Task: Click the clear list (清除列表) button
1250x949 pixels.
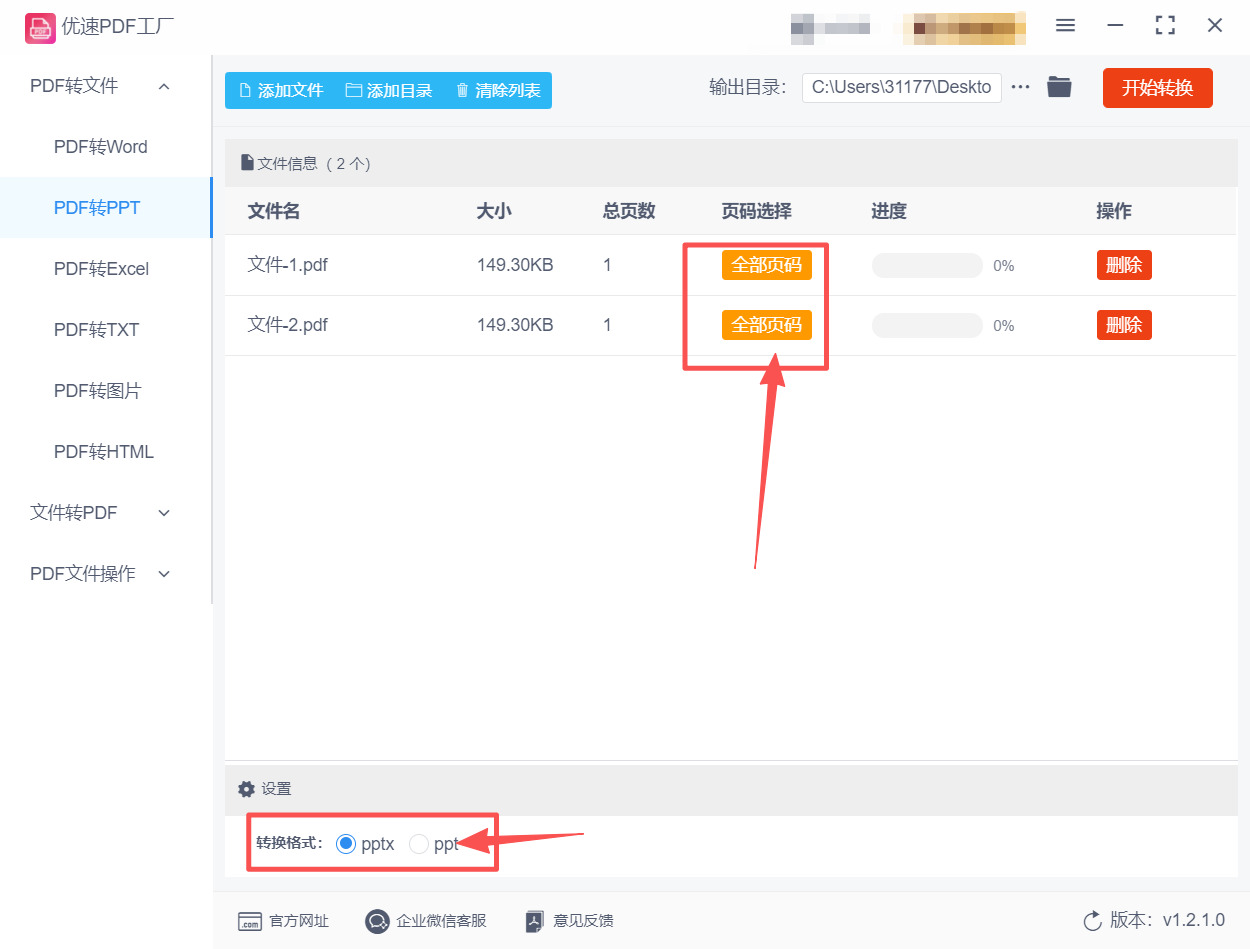Action: (x=498, y=90)
